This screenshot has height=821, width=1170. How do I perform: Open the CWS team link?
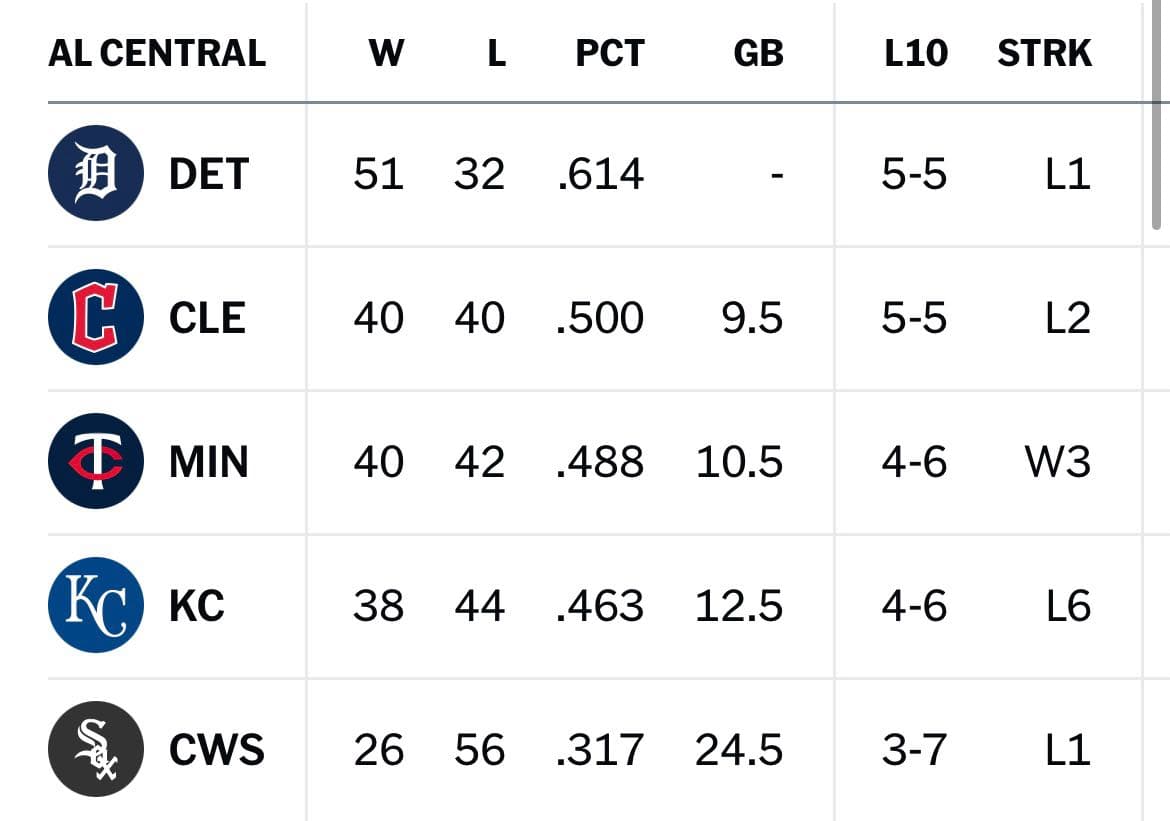click(217, 750)
